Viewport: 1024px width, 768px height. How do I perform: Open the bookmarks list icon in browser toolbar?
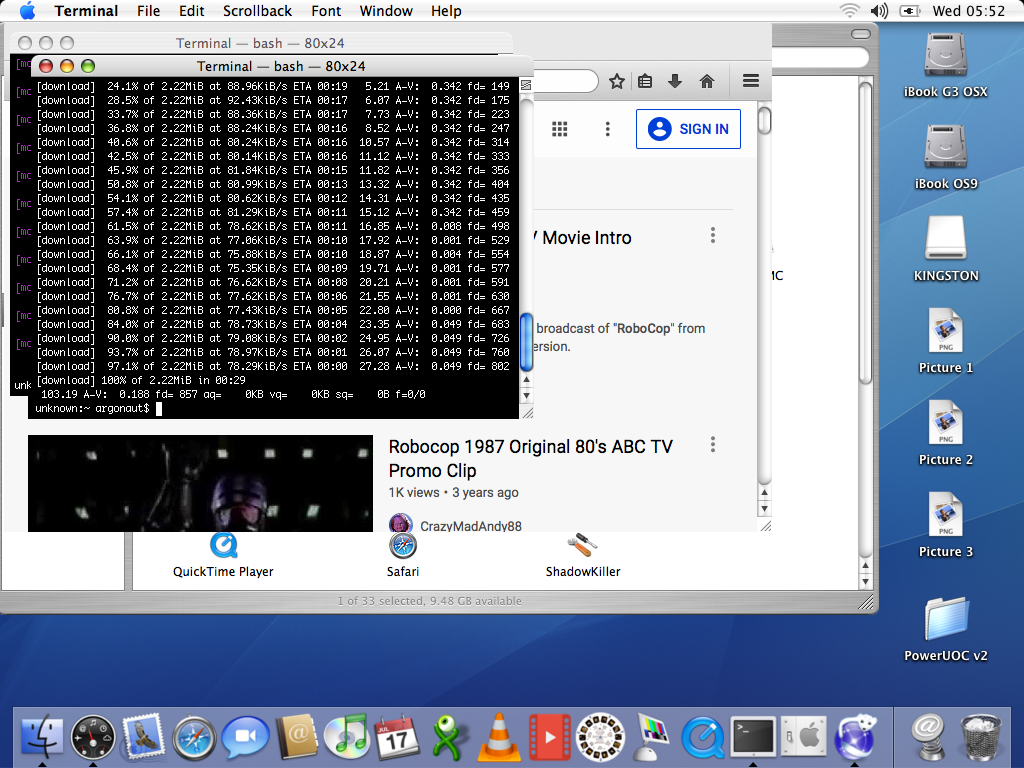[645, 81]
